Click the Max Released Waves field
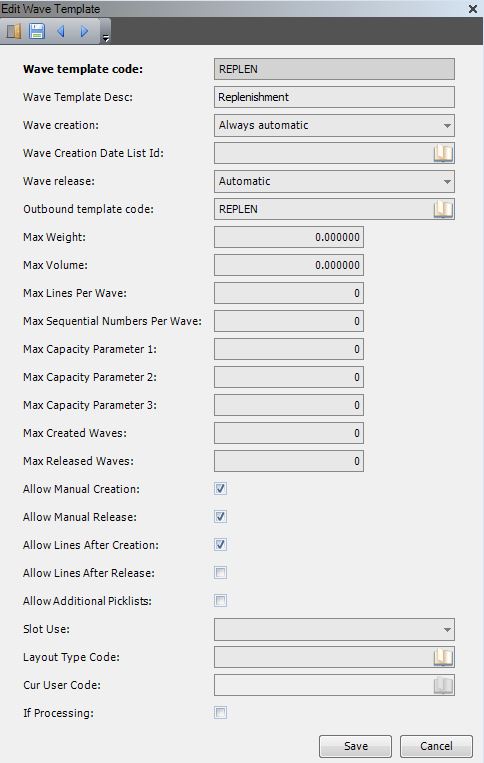The image size is (484, 763). pyautogui.click(x=289, y=461)
